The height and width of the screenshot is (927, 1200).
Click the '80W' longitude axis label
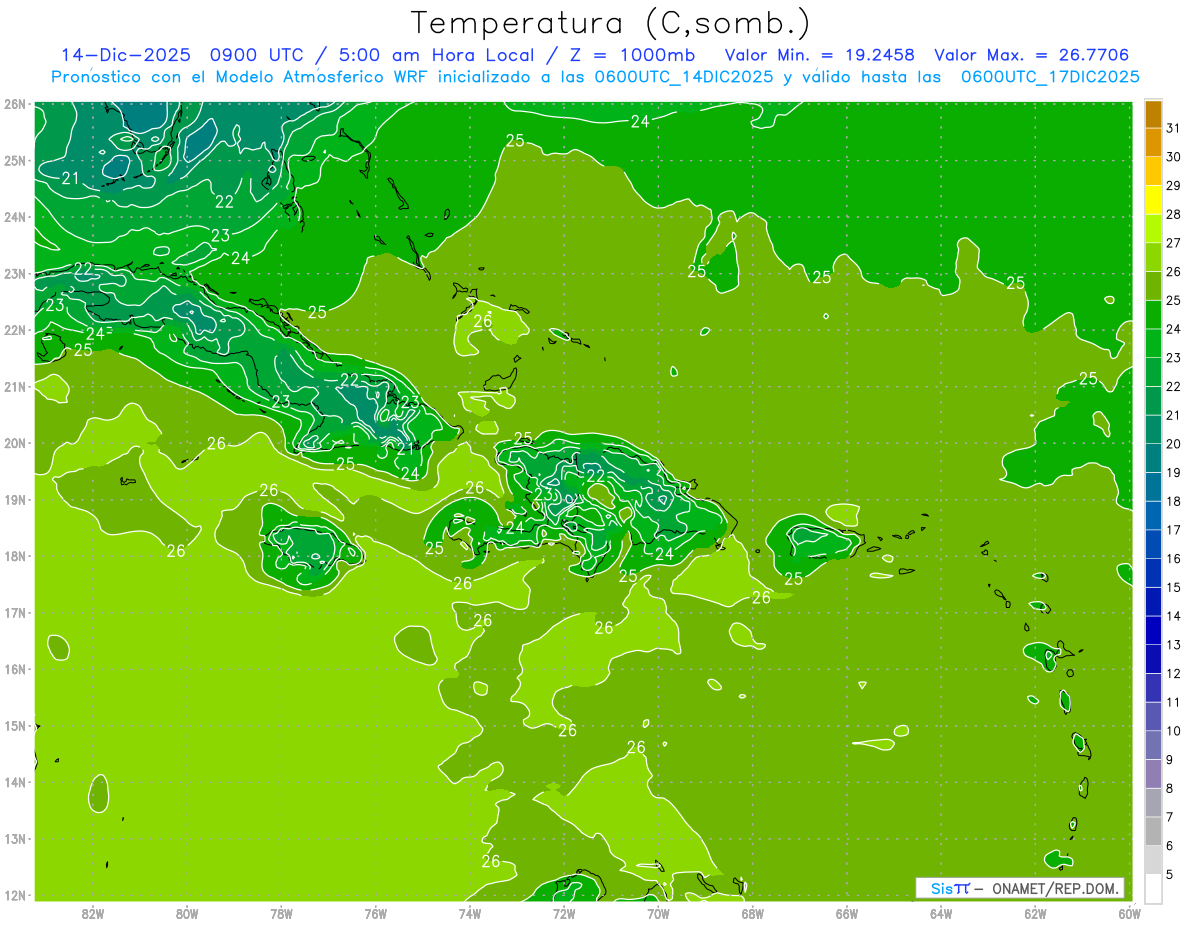coord(187,913)
